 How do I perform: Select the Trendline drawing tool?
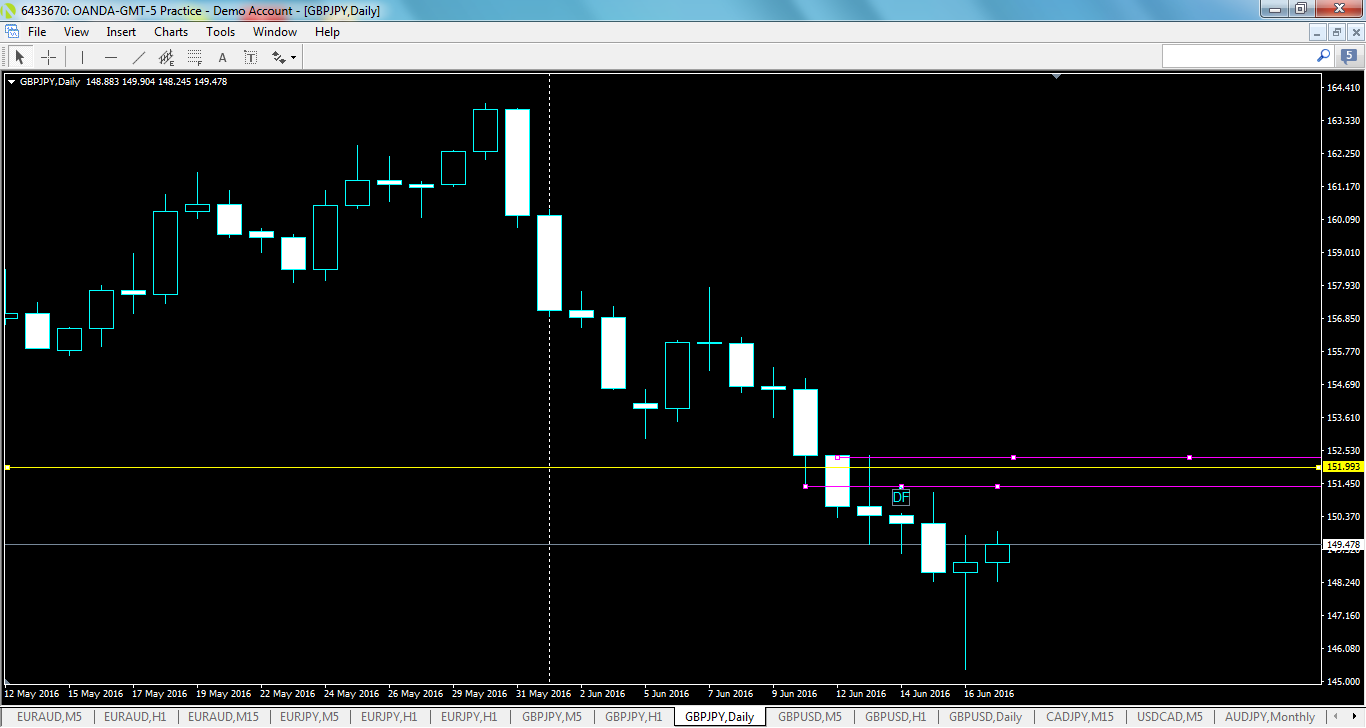coord(138,57)
